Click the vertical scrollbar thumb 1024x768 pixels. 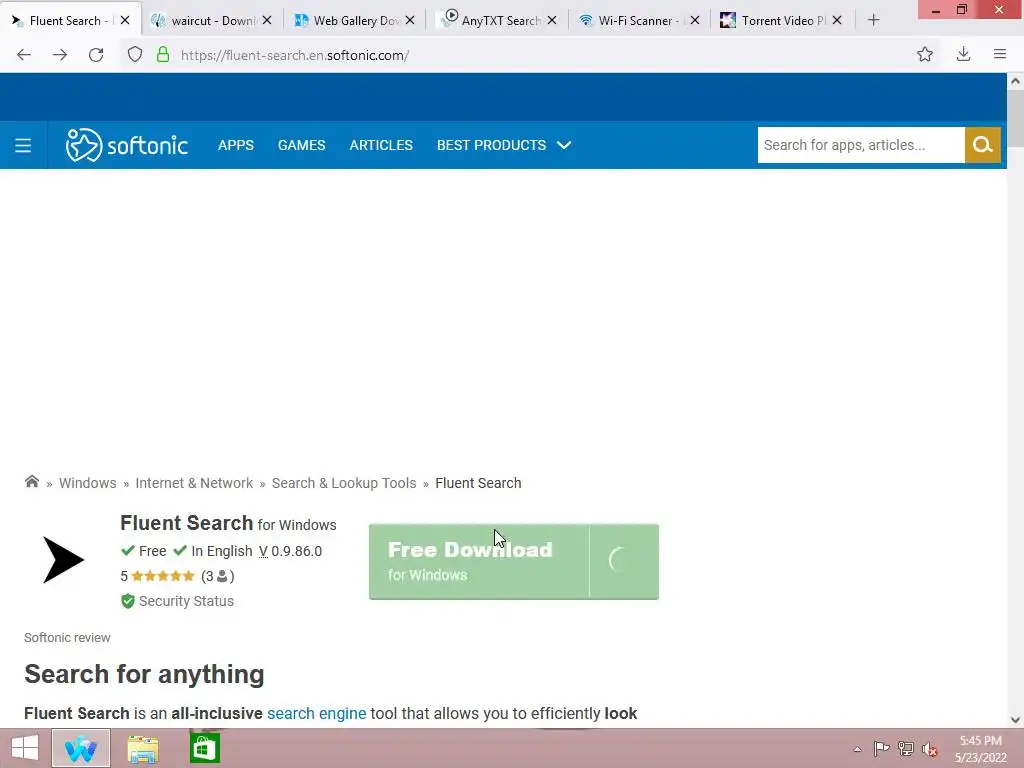pyautogui.click(x=1015, y=118)
